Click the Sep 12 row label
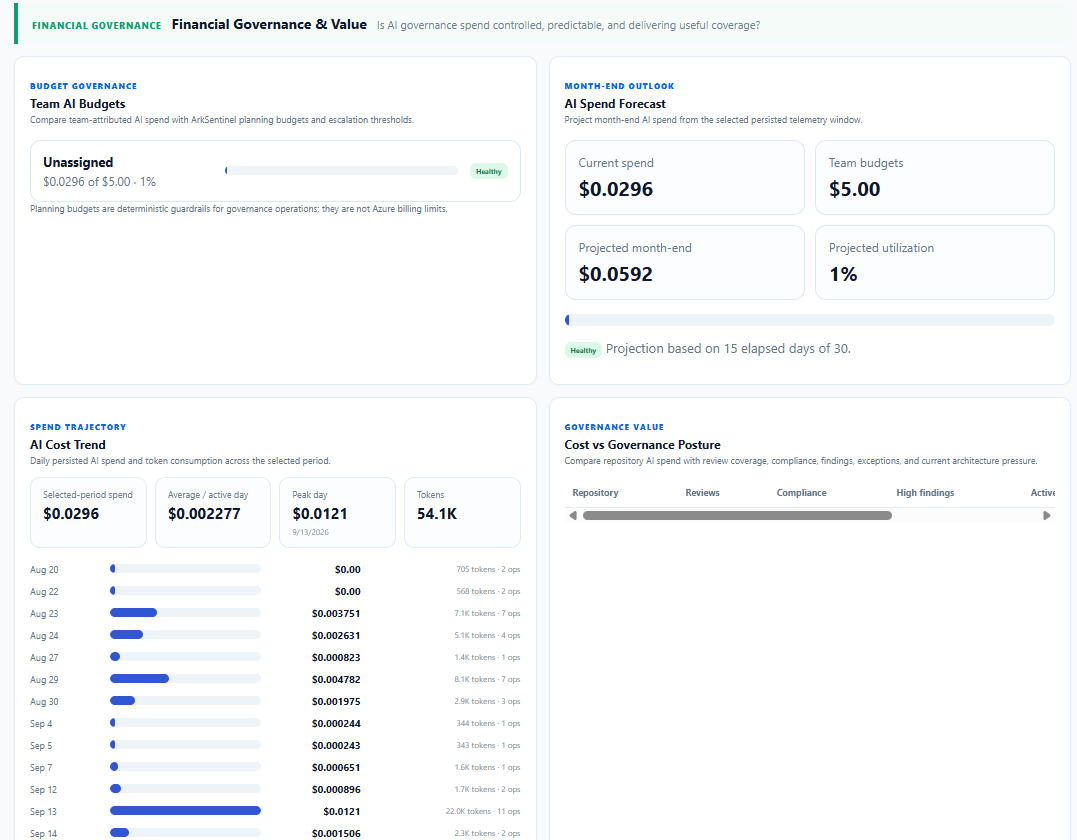This screenshot has height=840, width=1077. point(43,789)
